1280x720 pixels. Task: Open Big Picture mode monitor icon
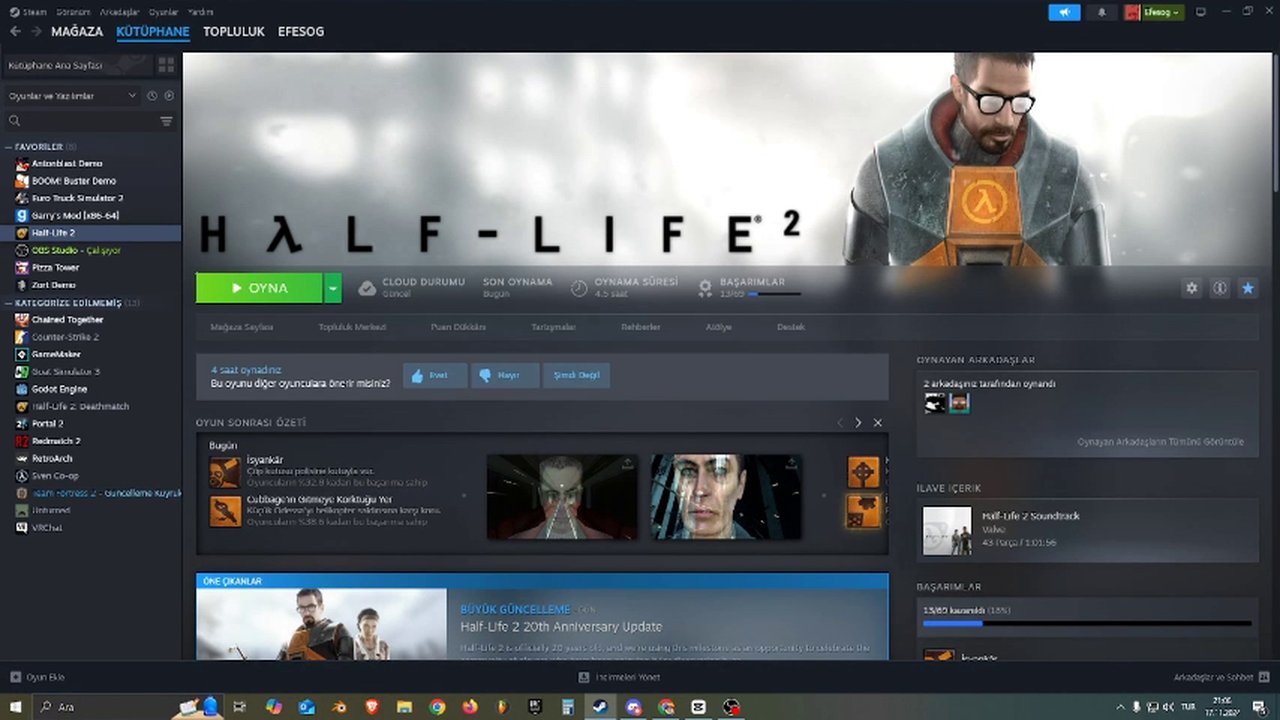[1201, 12]
